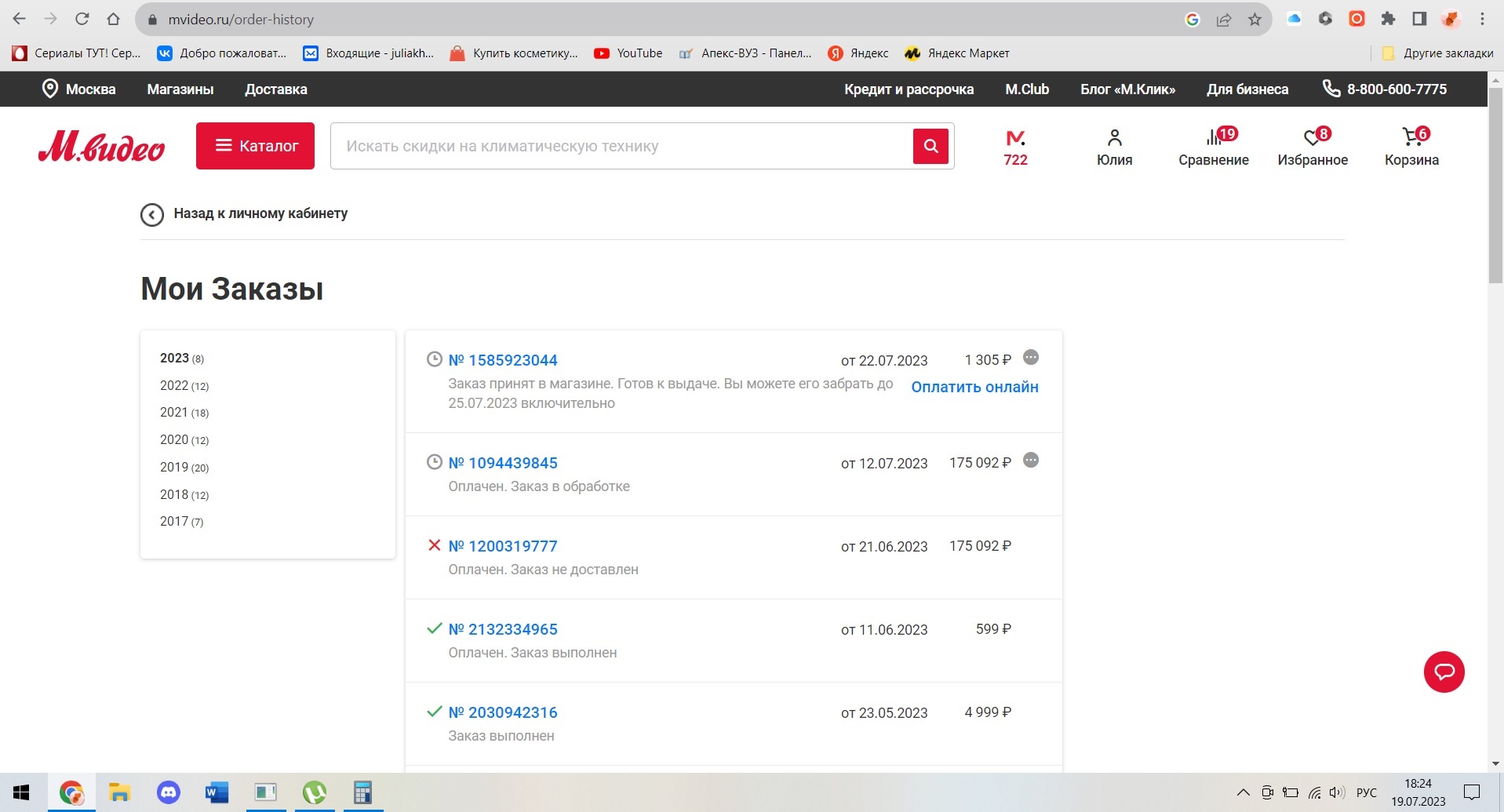
Task: Focus the search field for discounts
Action: [621, 146]
